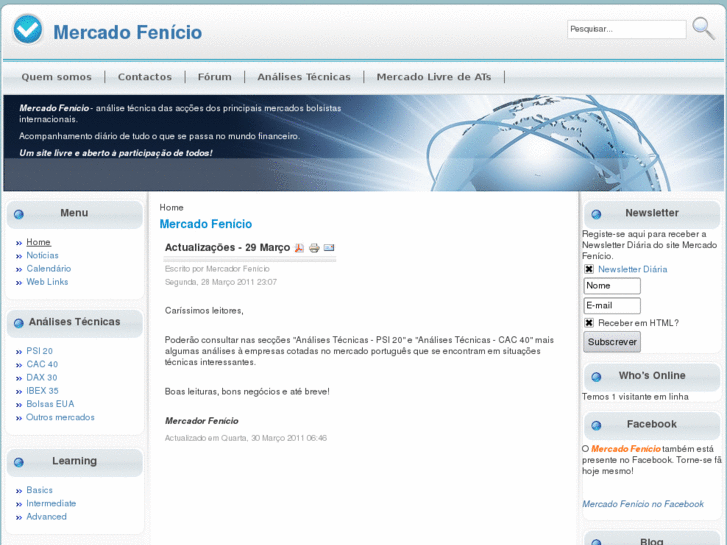
Task: Click the Newsletter module header
Action: point(651,213)
